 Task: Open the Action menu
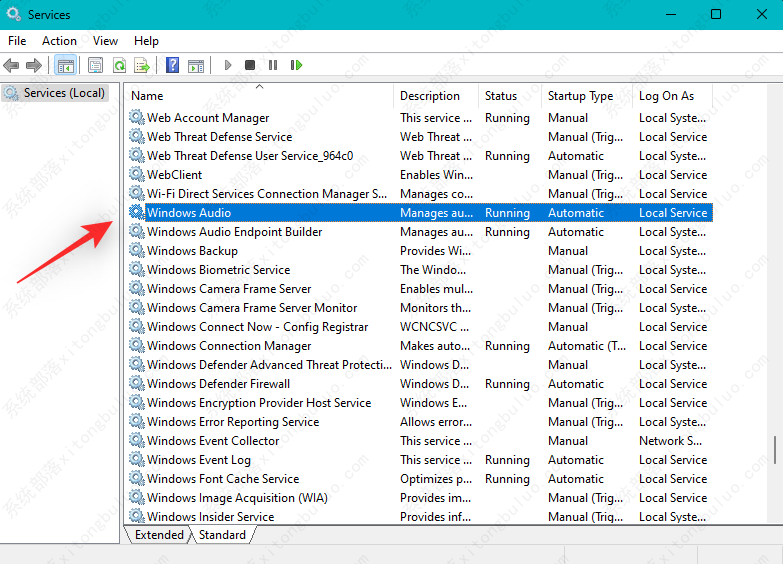[x=59, y=41]
